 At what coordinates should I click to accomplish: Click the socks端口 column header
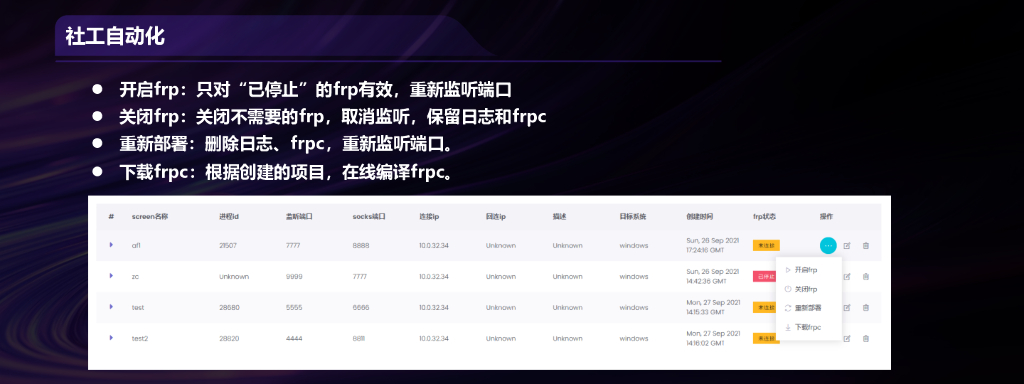tap(369, 216)
